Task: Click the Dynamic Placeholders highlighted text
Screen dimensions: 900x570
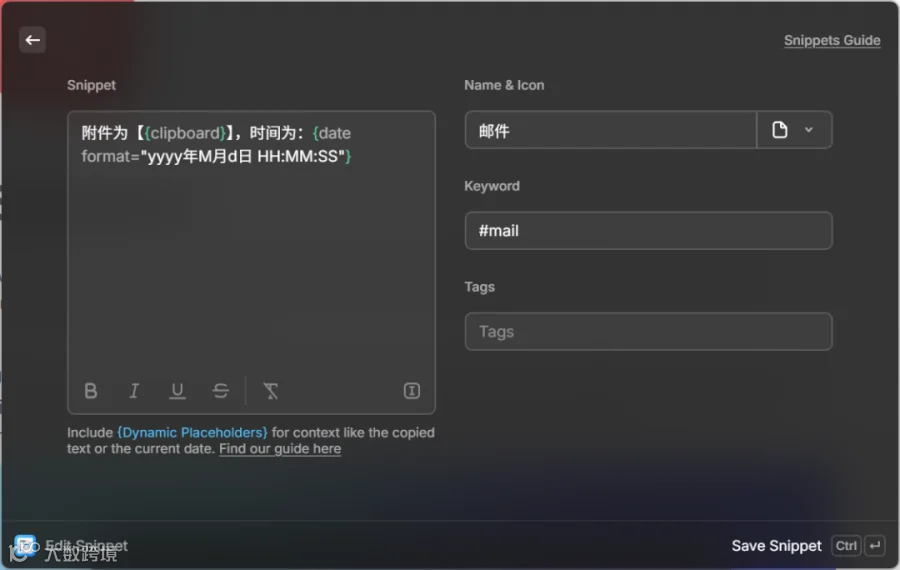Action: click(x=192, y=433)
